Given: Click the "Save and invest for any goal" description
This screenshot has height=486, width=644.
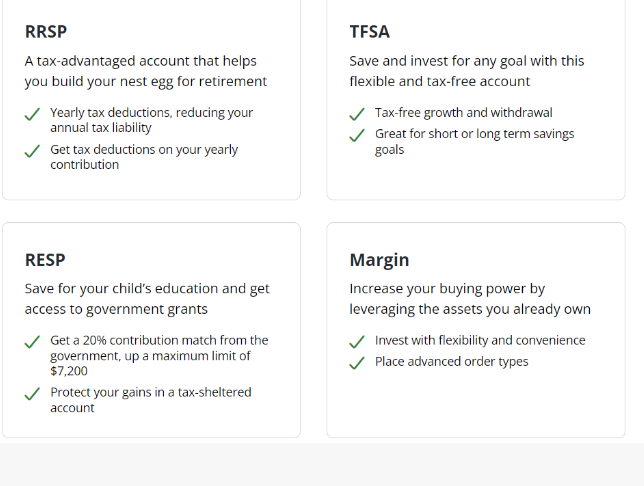Looking at the screenshot, I should pos(466,71).
